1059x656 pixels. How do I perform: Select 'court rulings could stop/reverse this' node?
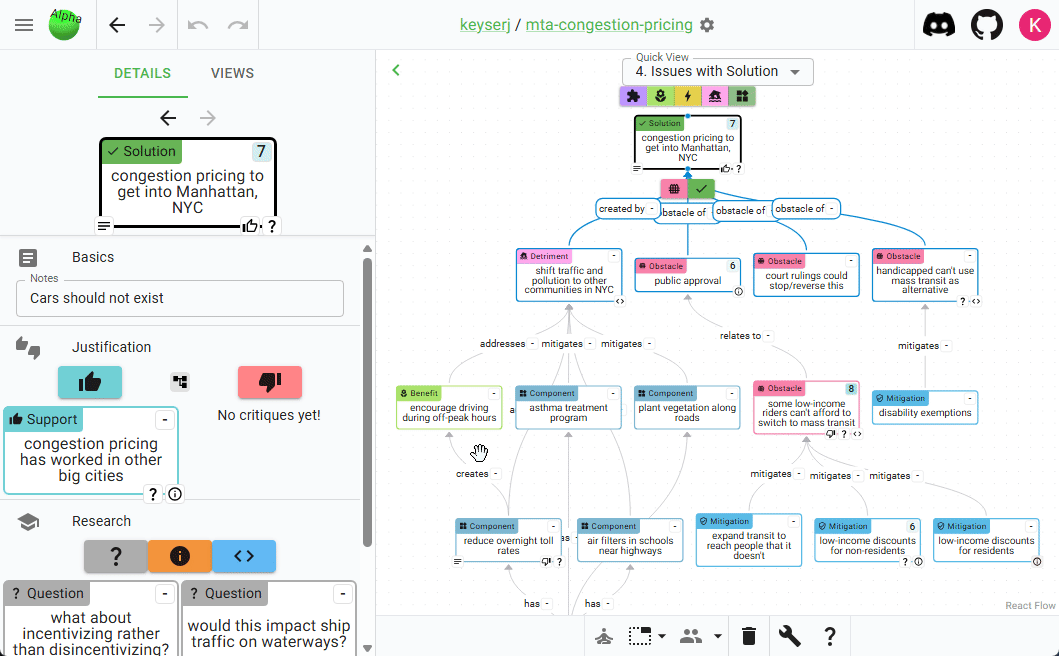point(806,275)
